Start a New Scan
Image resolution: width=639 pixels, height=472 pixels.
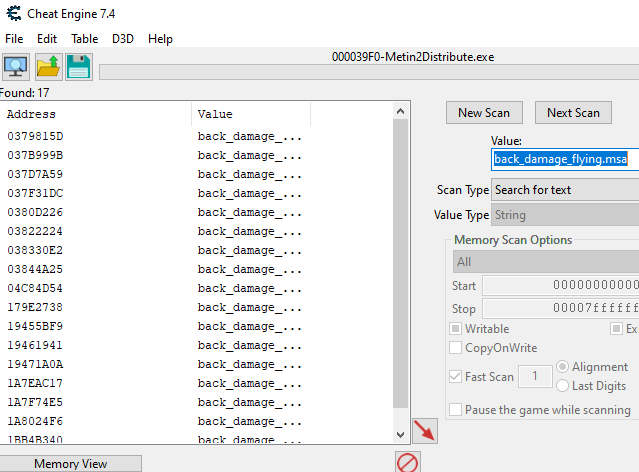(484, 112)
